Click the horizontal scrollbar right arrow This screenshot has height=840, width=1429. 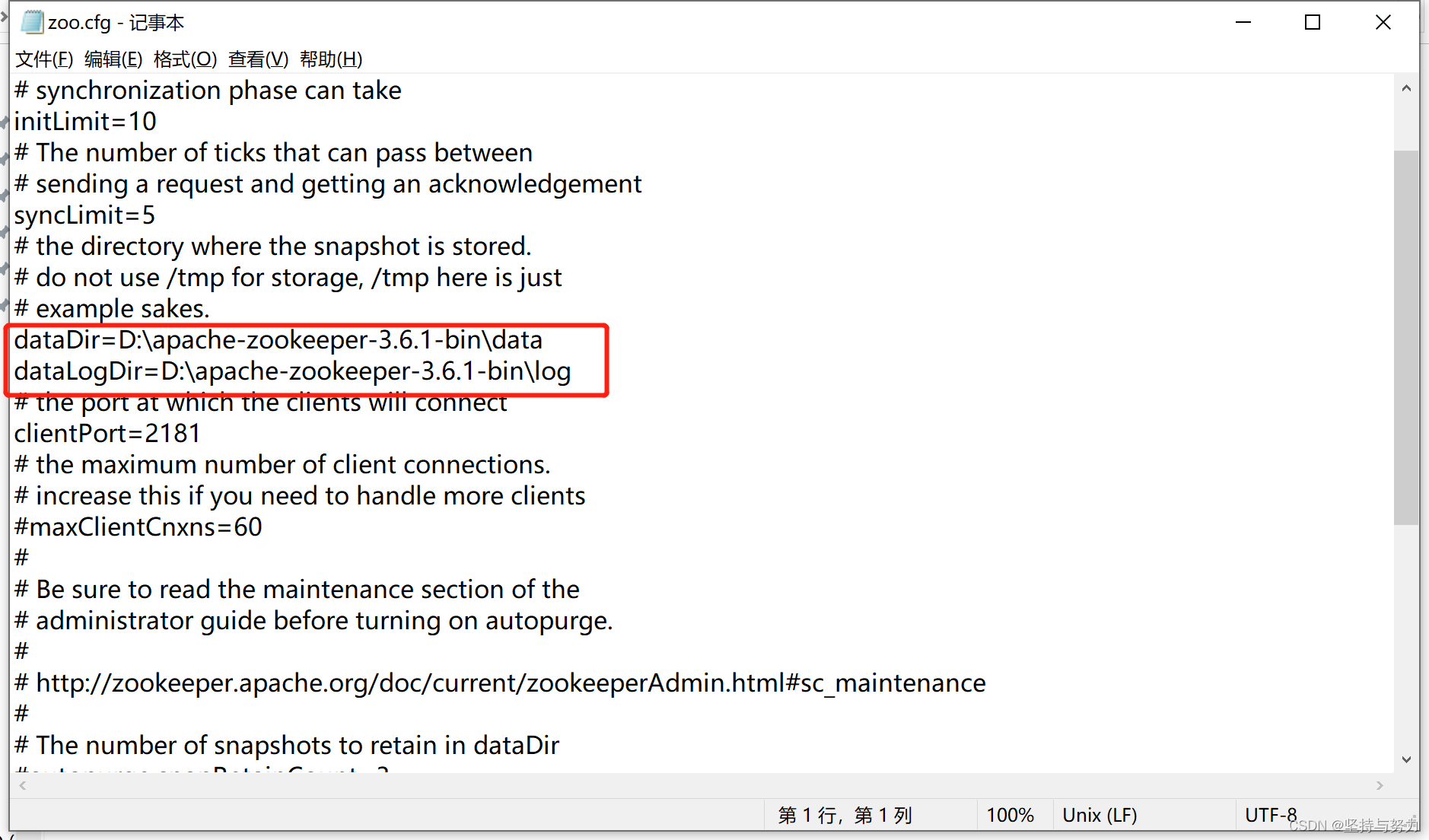[1380, 785]
